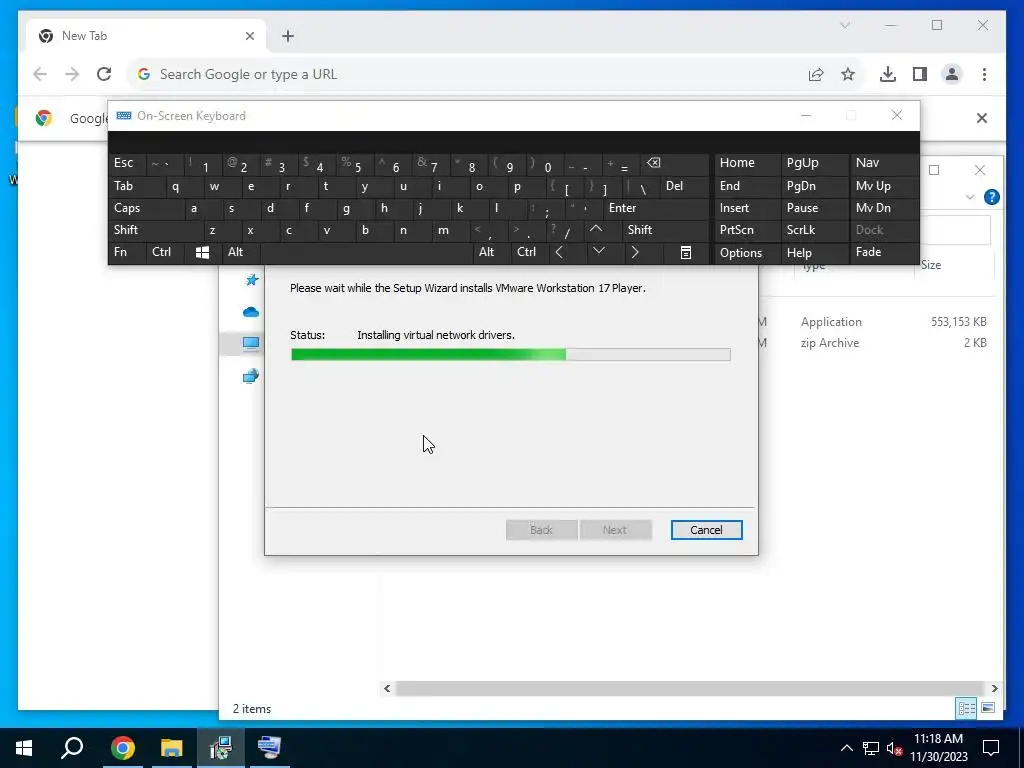This screenshot has width=1024, height=768.
Task: Toggle right Alt key on On-Screen Keyboard
Action: click(491, 252)
